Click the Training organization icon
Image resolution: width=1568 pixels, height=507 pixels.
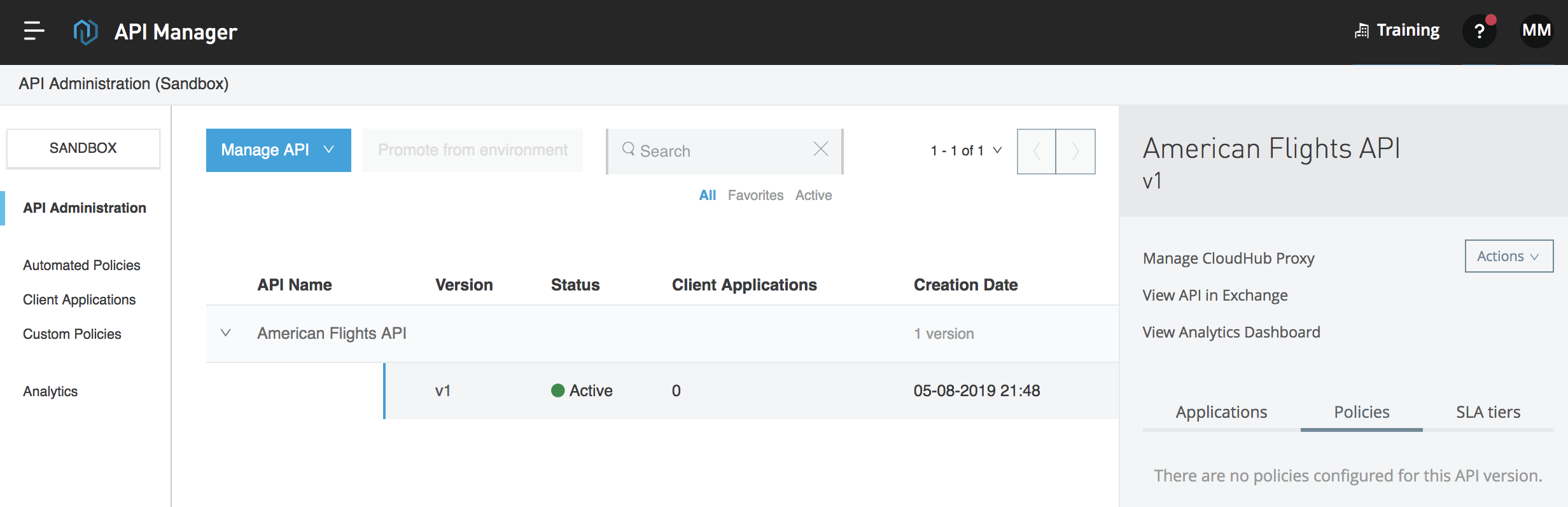1362,31
